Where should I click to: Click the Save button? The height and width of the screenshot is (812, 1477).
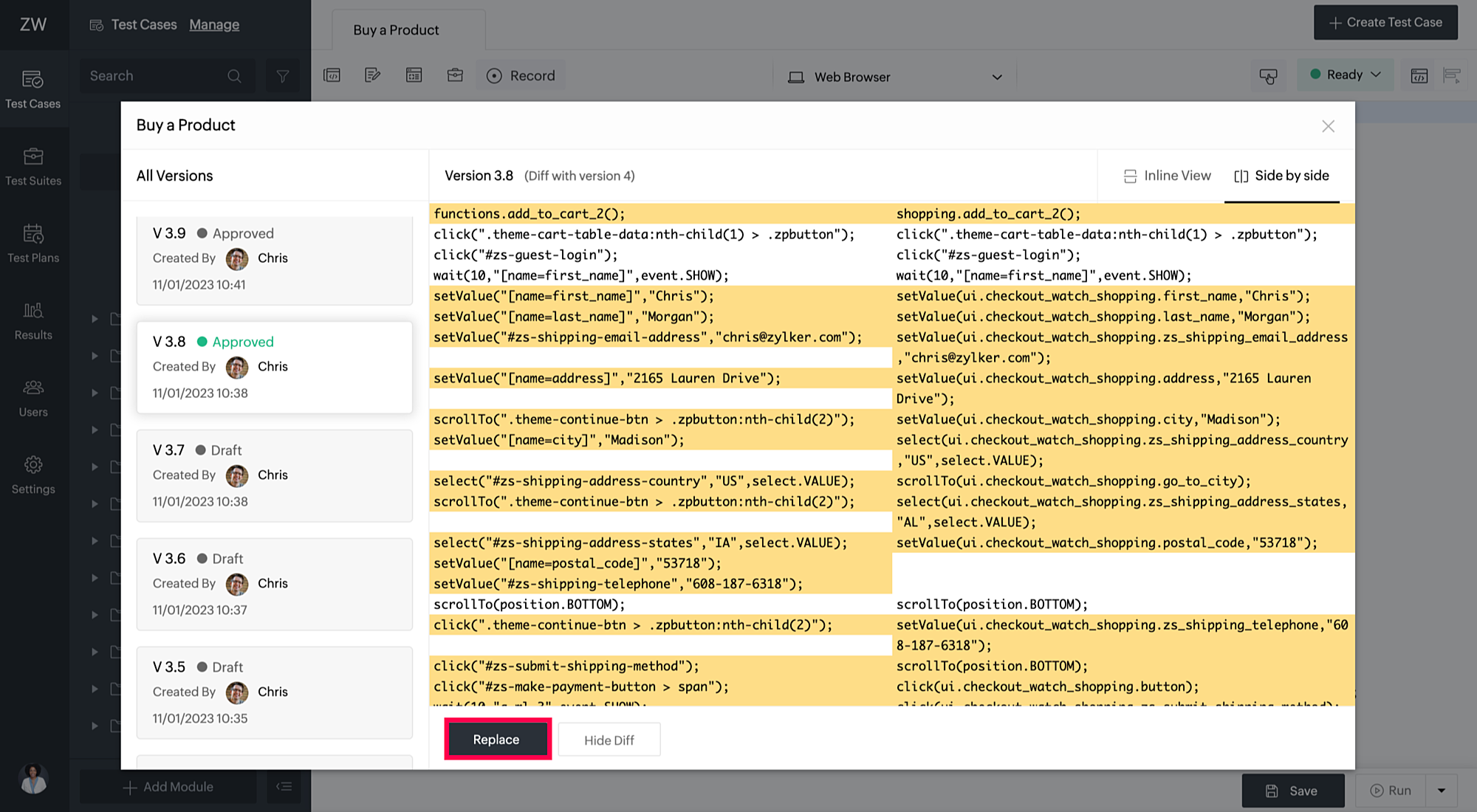tap(1292, 791)
